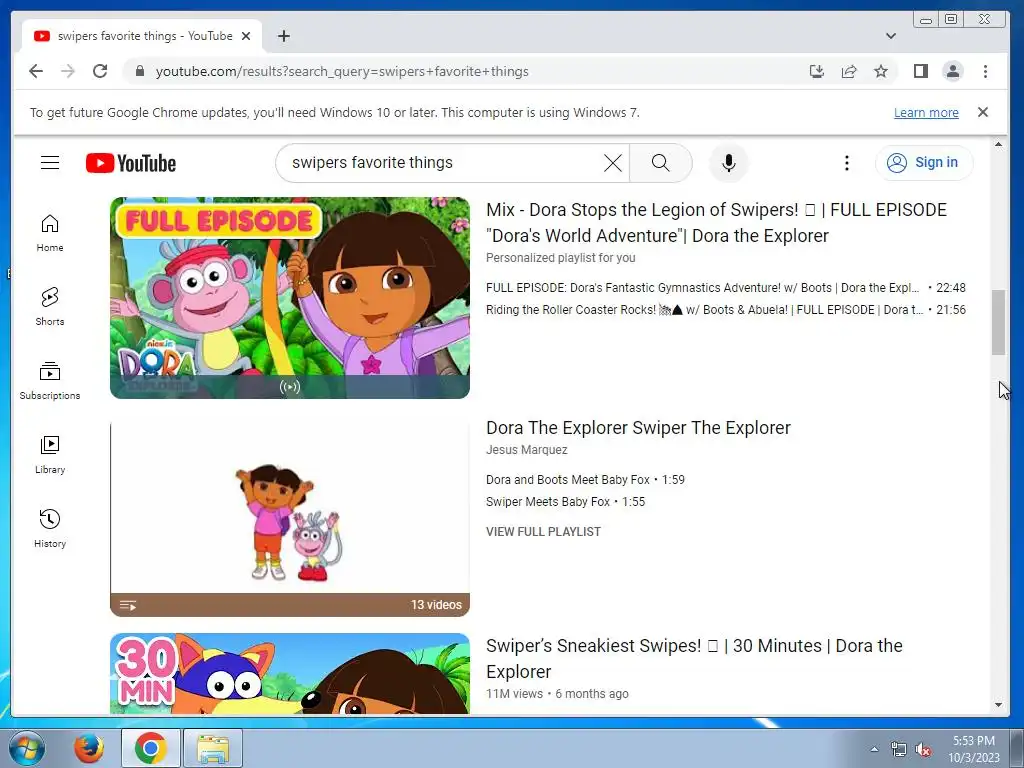Expand the tab search dropdown arrow

point(891,36)
